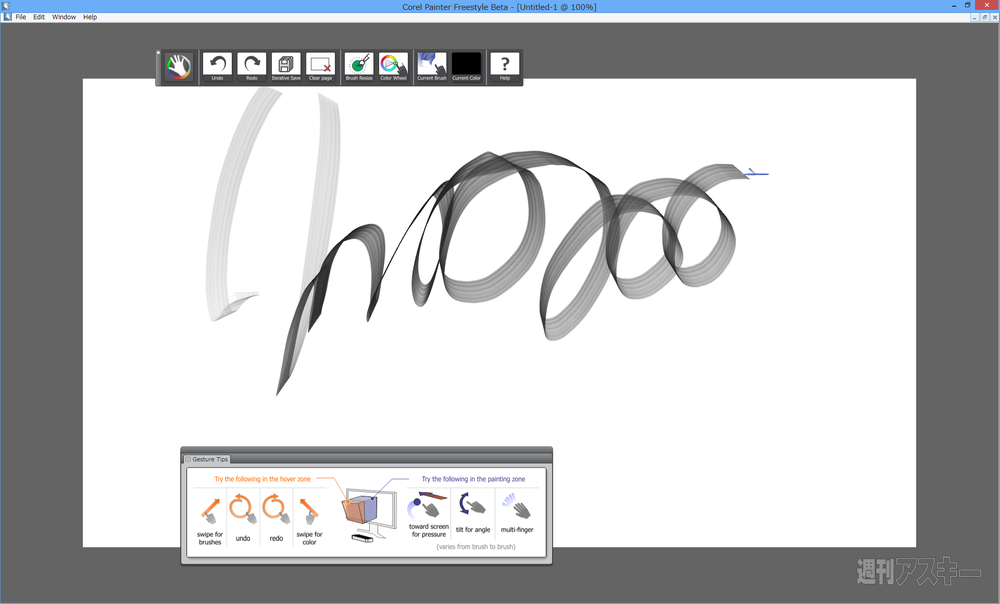
Task: Open the Current Brush selector
Action: click(x=432, y=66)
